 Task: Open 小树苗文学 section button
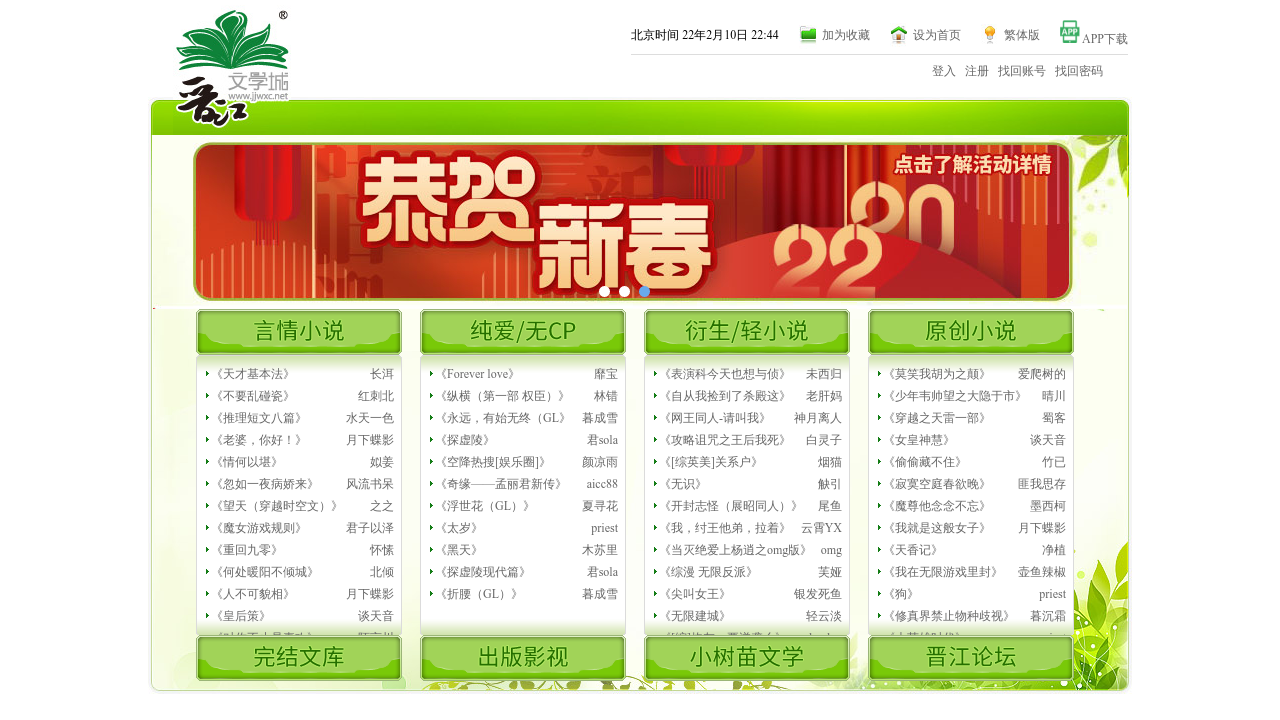[747, 658]
